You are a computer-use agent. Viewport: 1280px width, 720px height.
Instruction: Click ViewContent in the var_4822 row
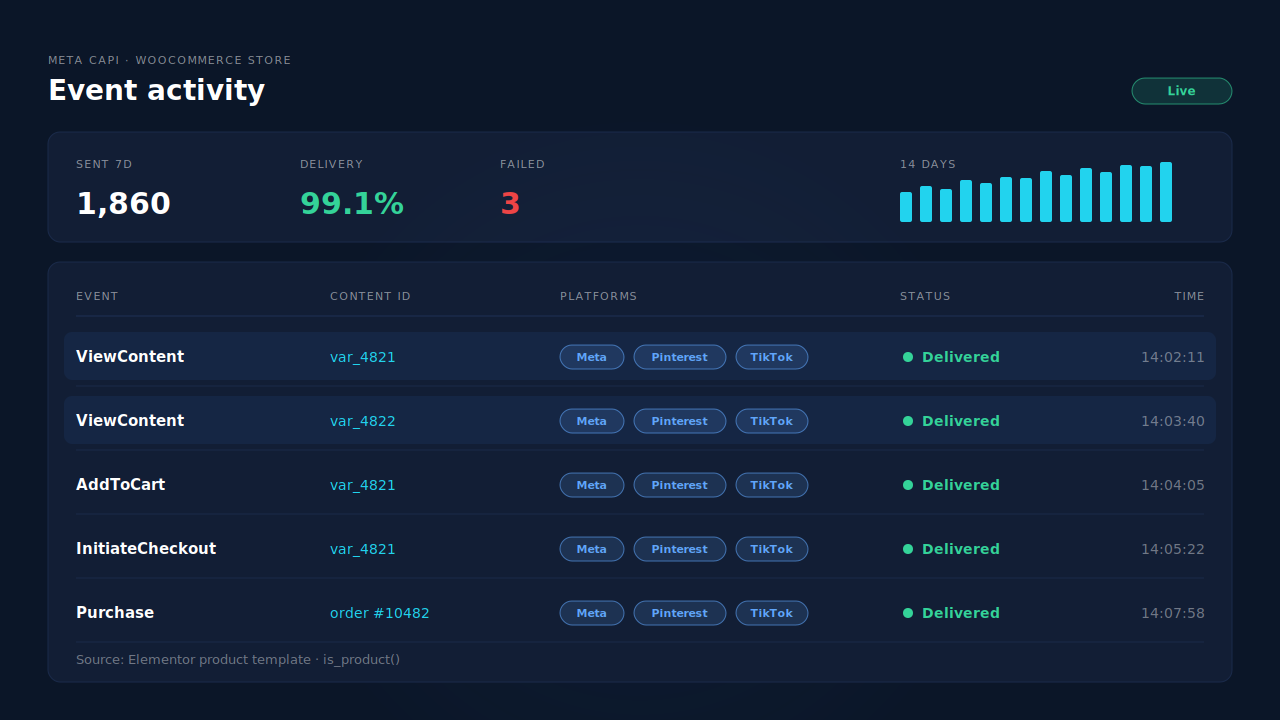(x=130, y=421)
